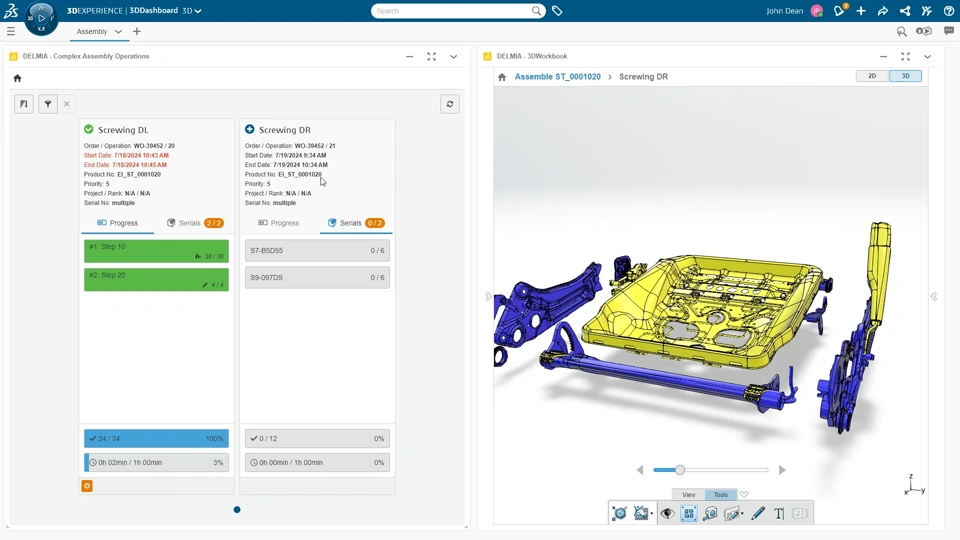Open the Progress tab of Screwing DR
Image resolution: width=960 pixels, height=540 pixels.
279,223
